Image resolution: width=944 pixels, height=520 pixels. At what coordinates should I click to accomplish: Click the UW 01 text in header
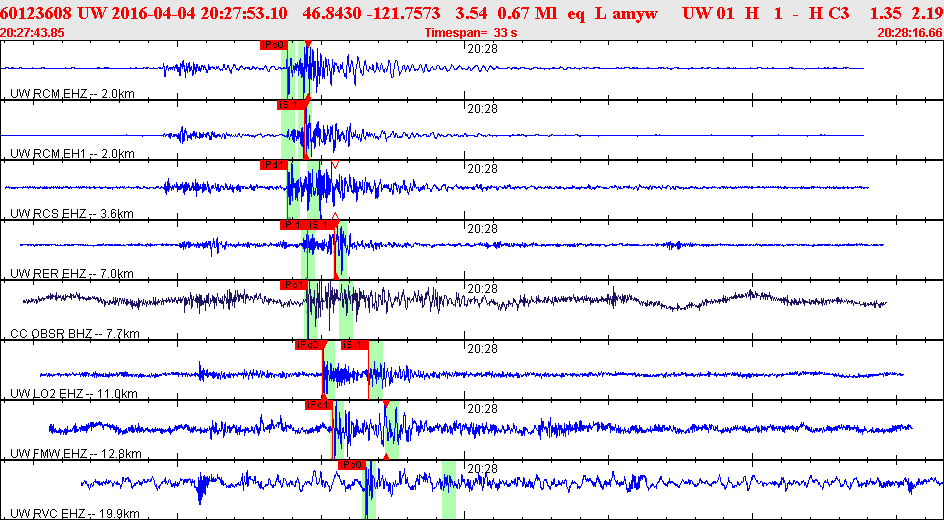point(709,13)
